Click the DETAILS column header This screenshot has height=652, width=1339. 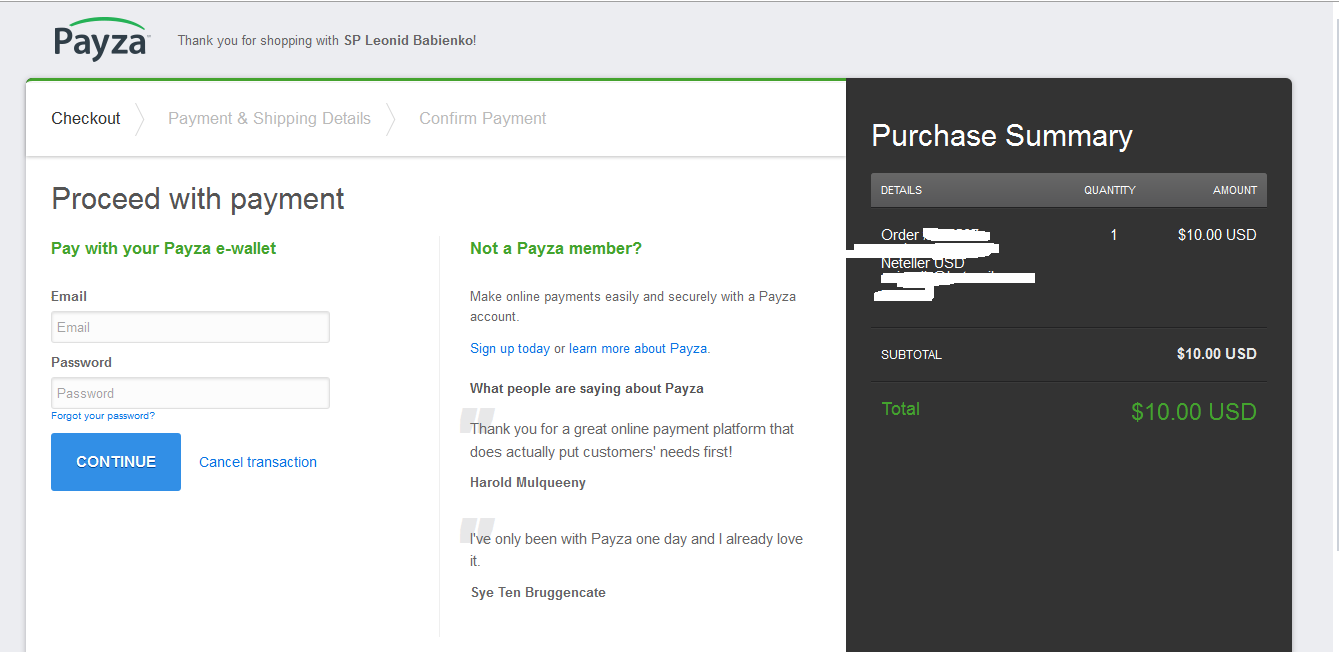(x=901, y=190)
